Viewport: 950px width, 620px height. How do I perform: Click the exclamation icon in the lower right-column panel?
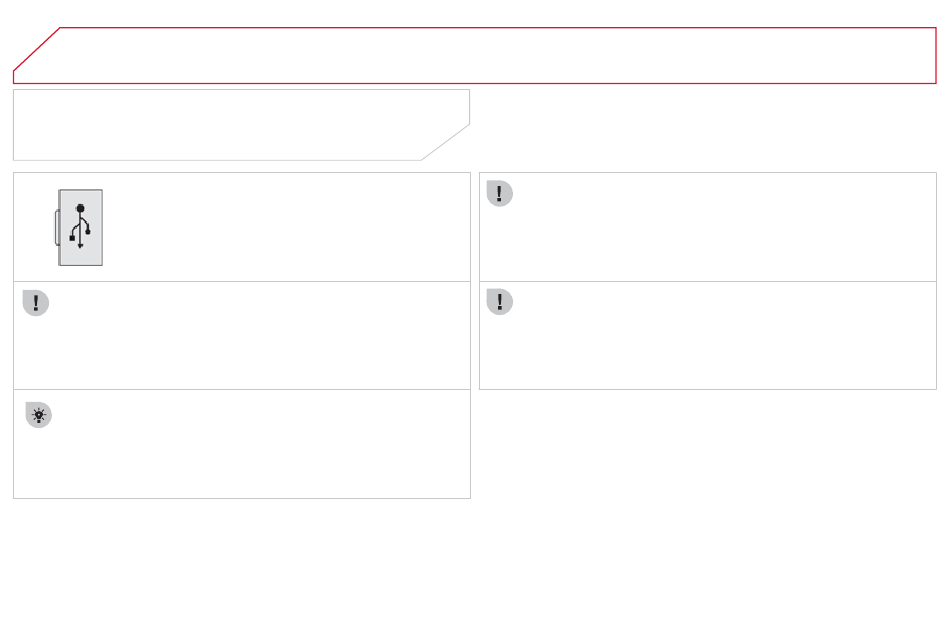coord(500,301)
